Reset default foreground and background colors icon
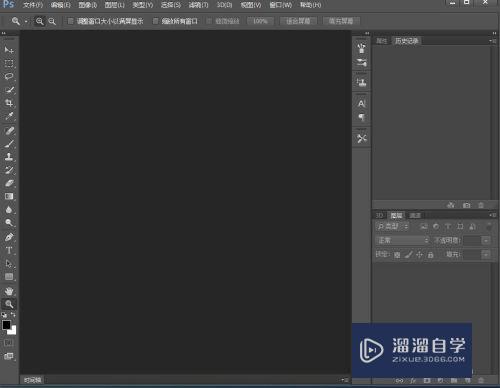 click(x=4, y=315)
